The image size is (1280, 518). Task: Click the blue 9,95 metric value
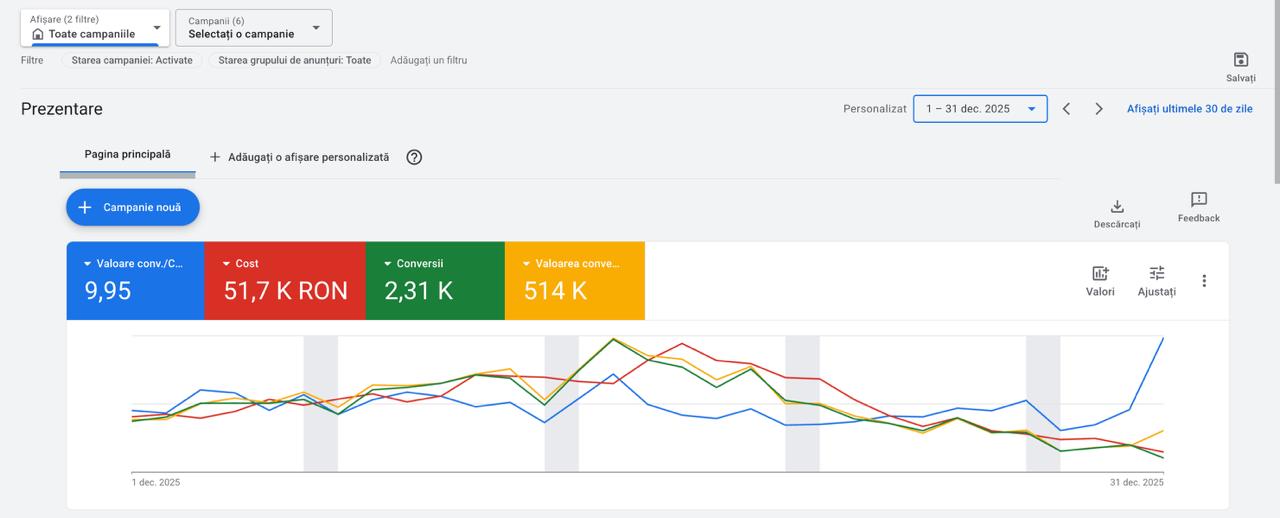pos(108,291)
